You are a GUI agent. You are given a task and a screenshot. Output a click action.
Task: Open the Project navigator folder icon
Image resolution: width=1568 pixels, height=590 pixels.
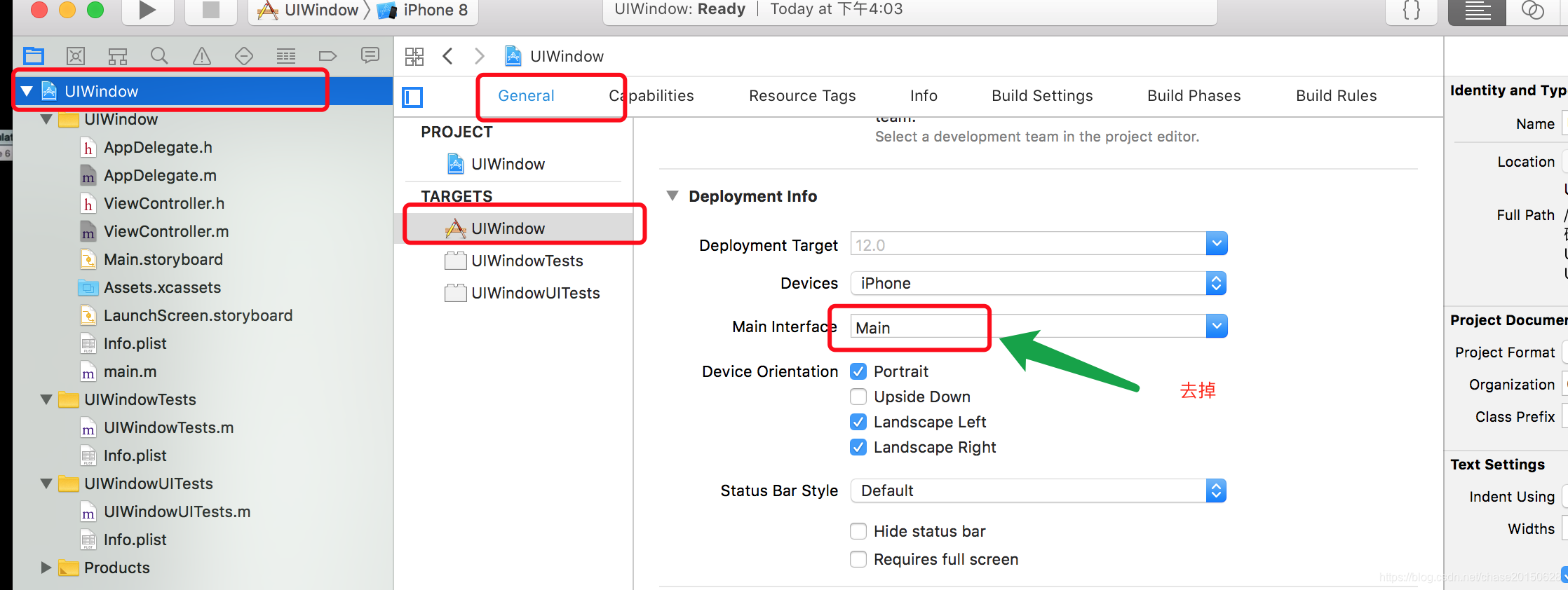pos(34,56)
